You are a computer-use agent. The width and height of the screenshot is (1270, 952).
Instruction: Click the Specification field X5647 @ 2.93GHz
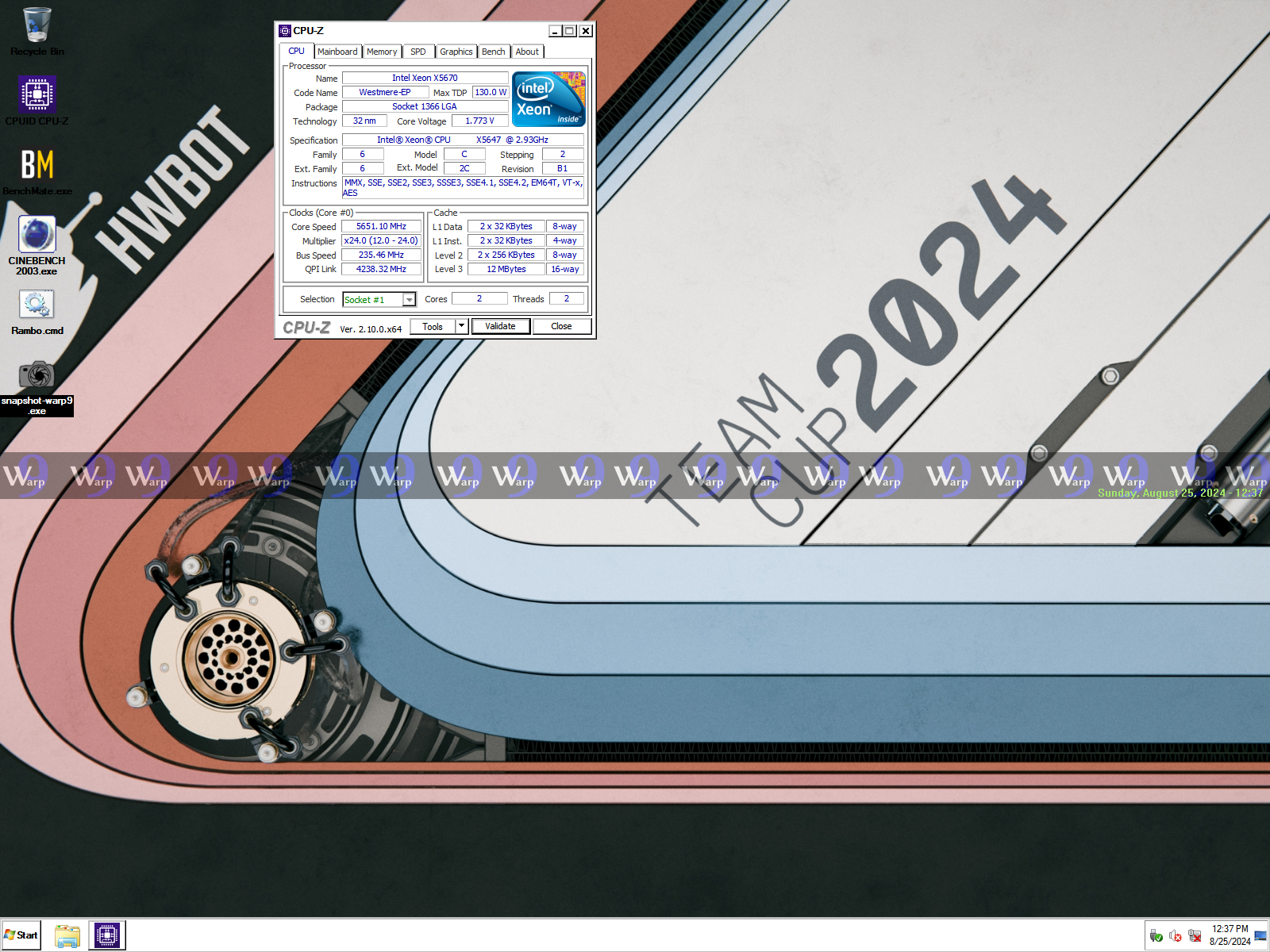coord(463,140)
